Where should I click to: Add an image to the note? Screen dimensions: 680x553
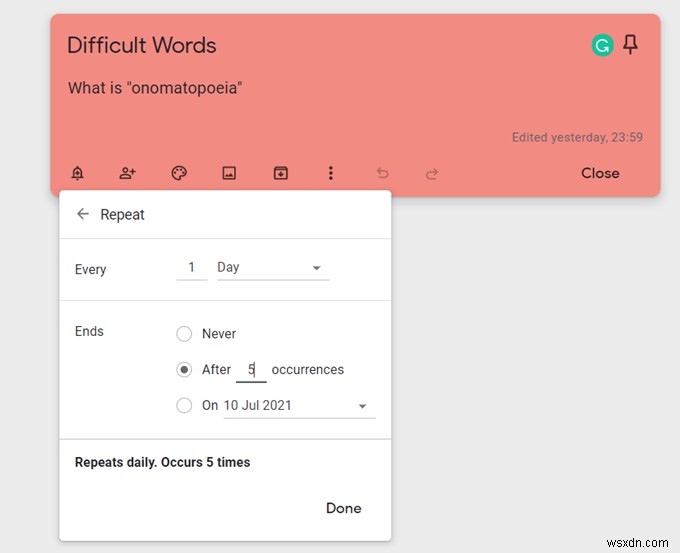(x=229, y=173)
